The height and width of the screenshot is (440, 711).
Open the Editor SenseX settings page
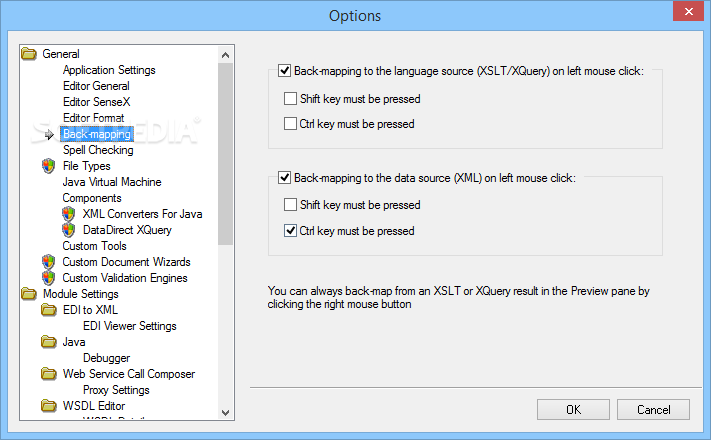tap(97, 102)
